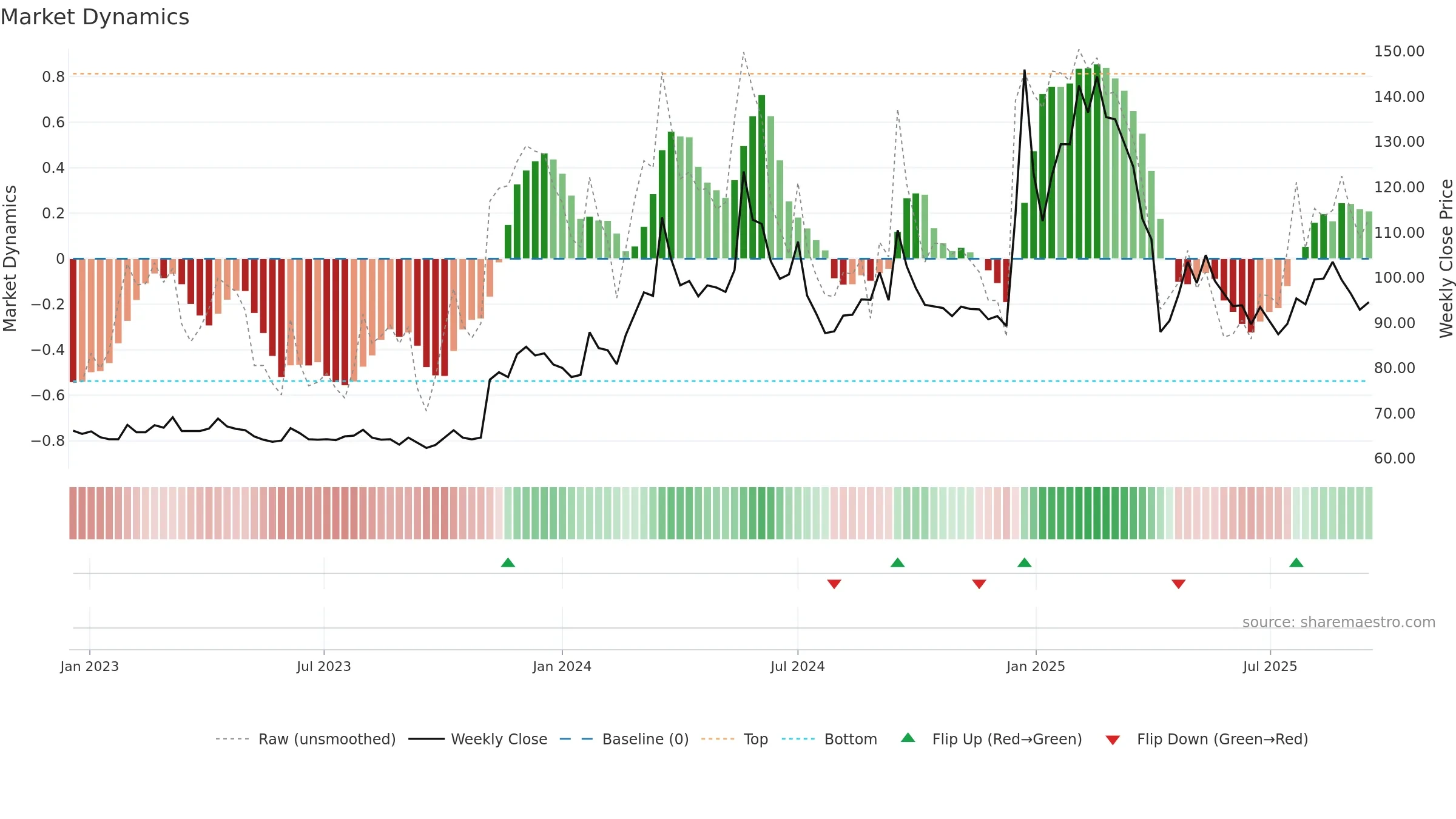Click the Jul 2023 x-axis label
Viewport: 1456px width, 819px height.
tap(324, 666)
